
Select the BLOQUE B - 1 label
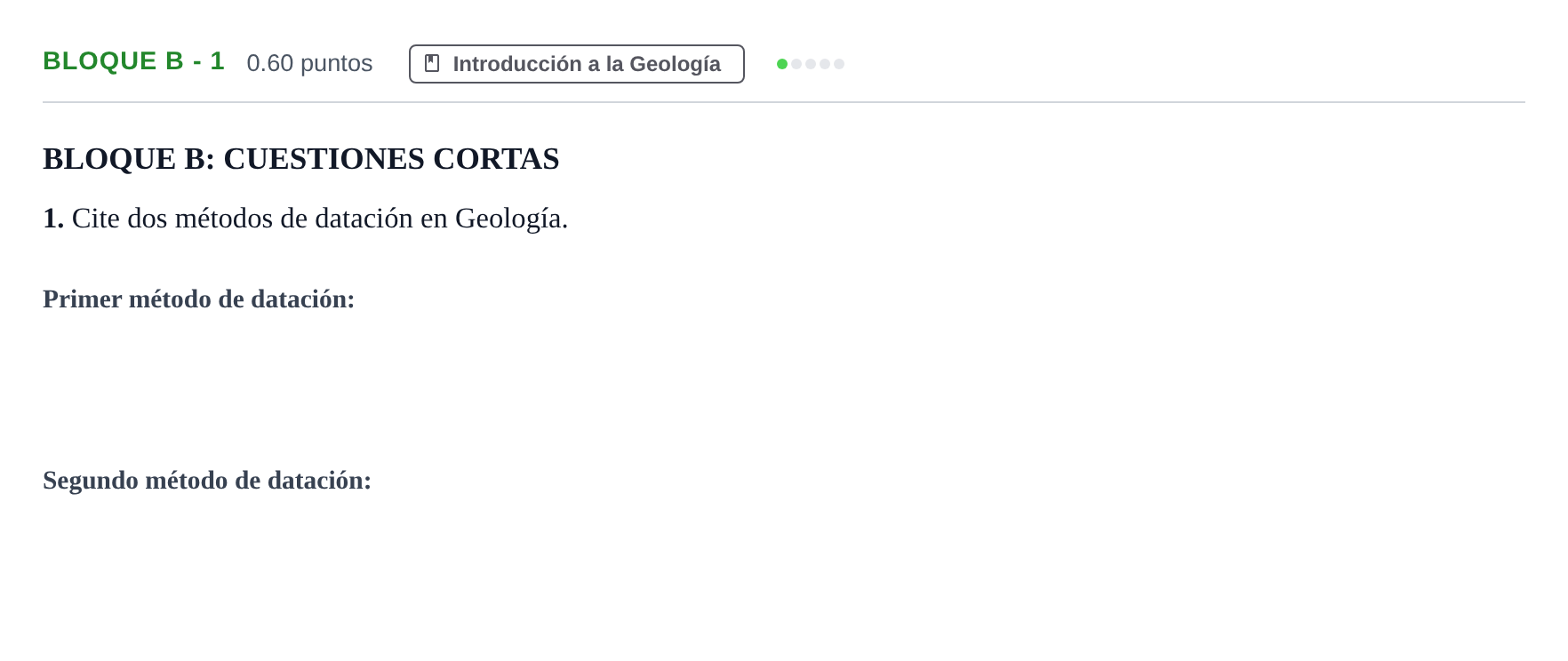[133, 61]
